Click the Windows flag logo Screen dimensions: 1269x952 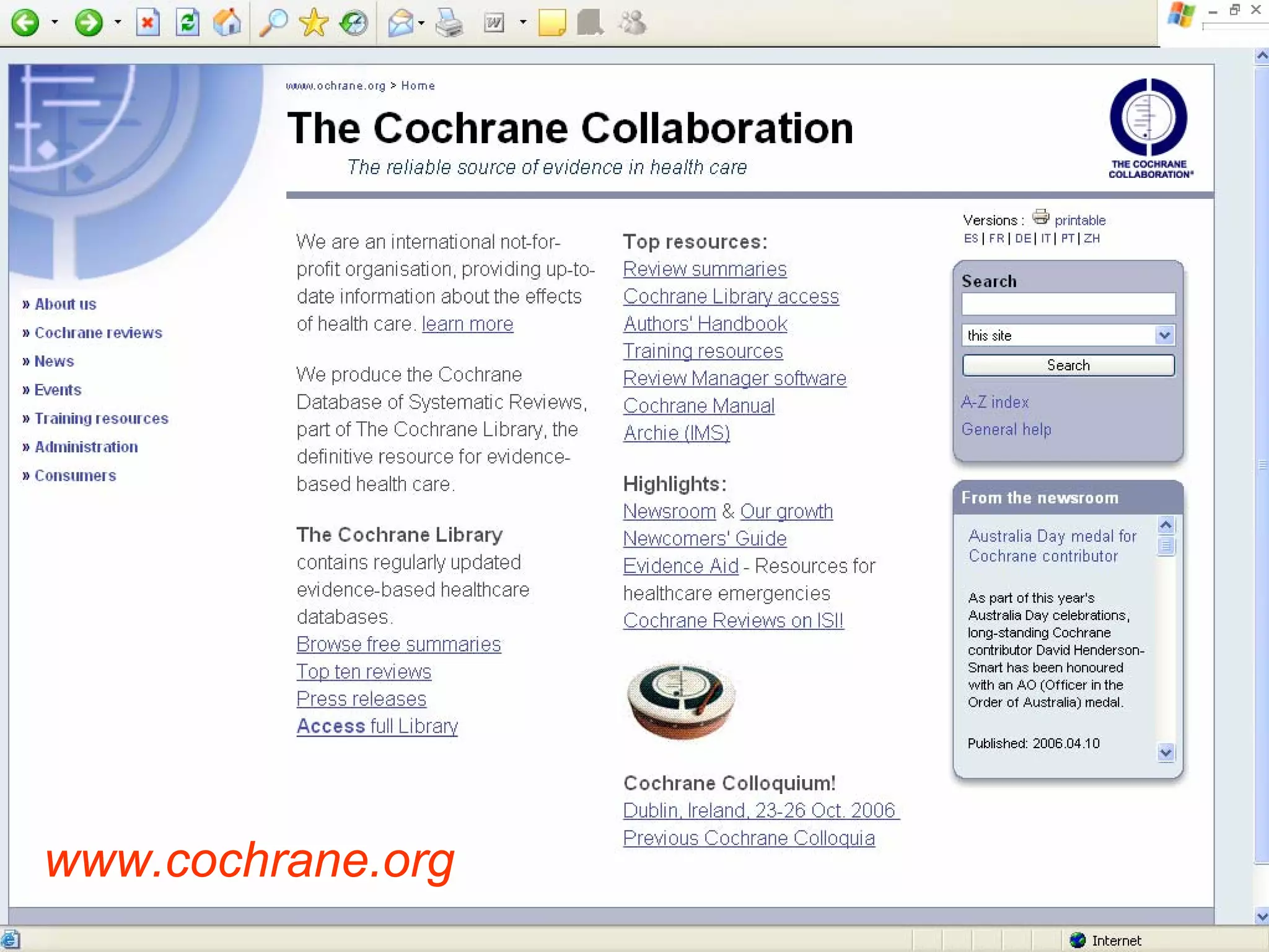(x=1181, y=15)
